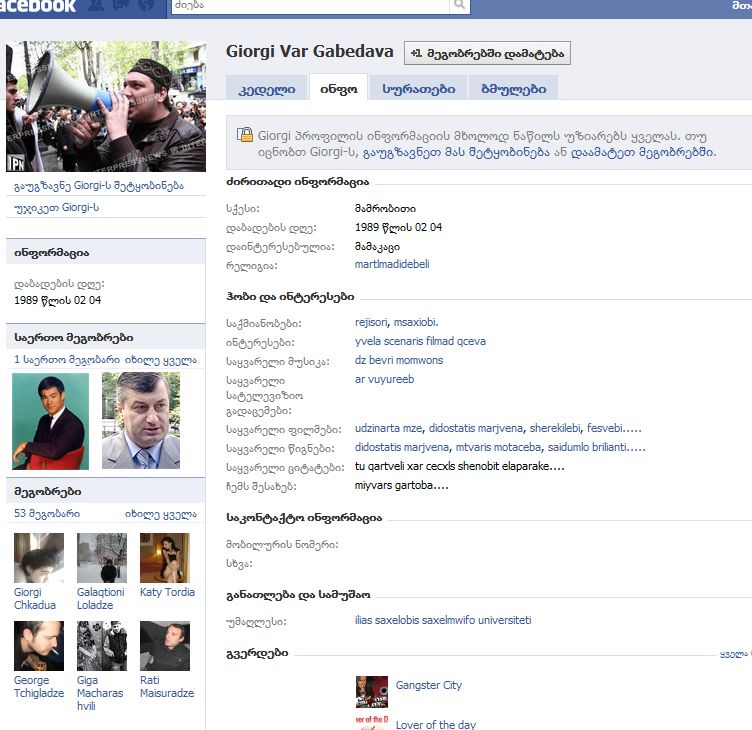Click George Tchigladze's photo thumbnail
The image size is (752, 730).
pos(39,646)
